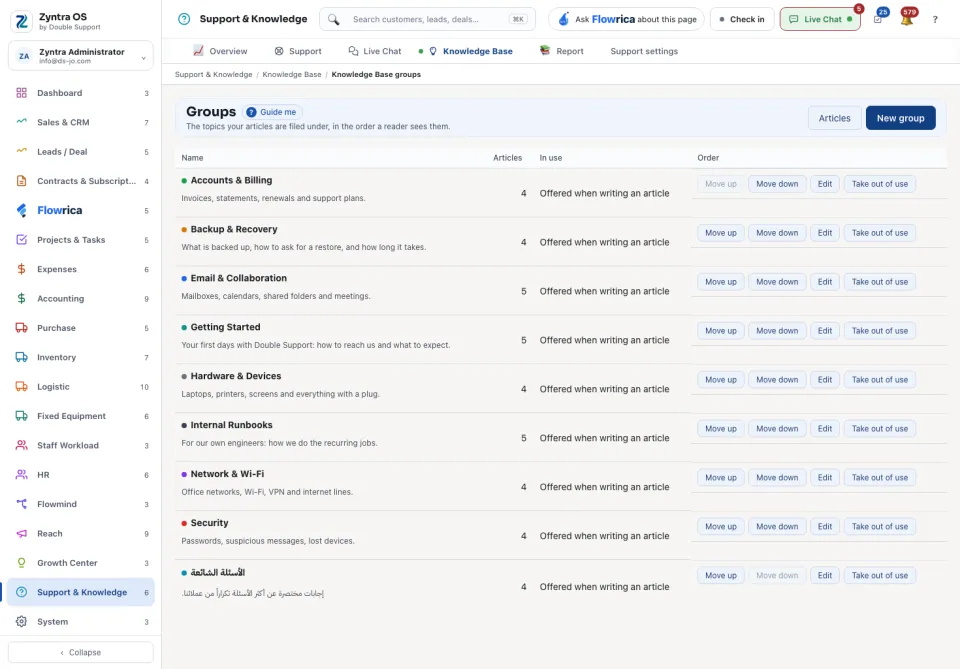Click the Flowmind branch icon

(21, 504)
